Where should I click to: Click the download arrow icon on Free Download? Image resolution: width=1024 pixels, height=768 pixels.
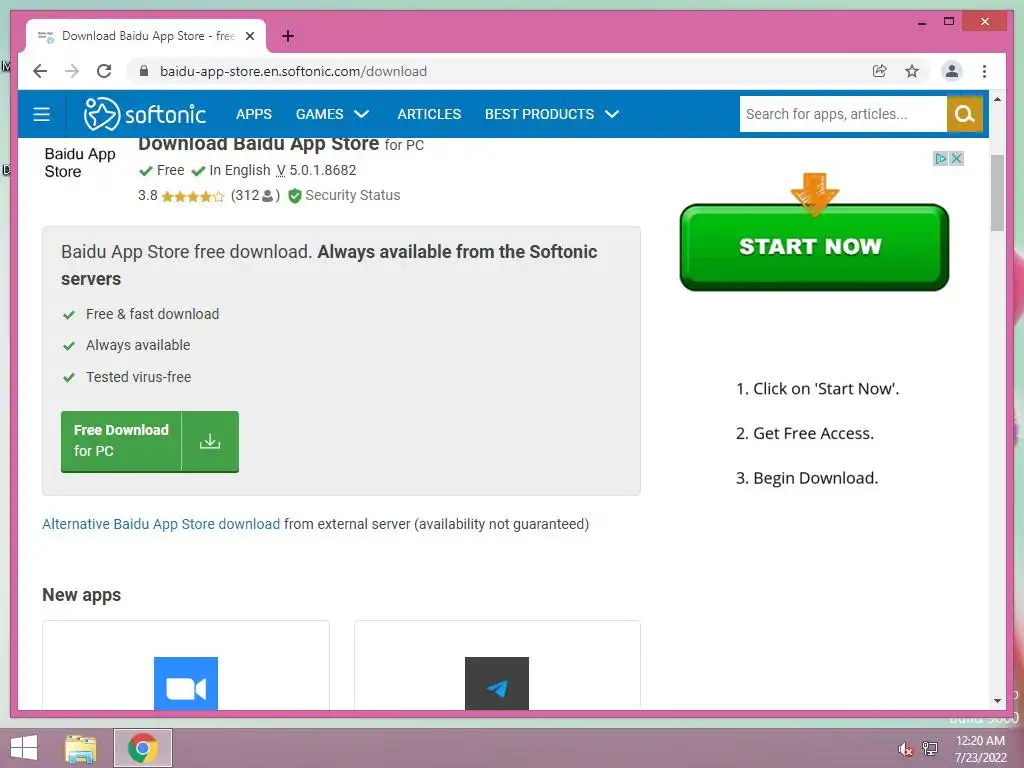pyautogui.click(x=210, y=441)
